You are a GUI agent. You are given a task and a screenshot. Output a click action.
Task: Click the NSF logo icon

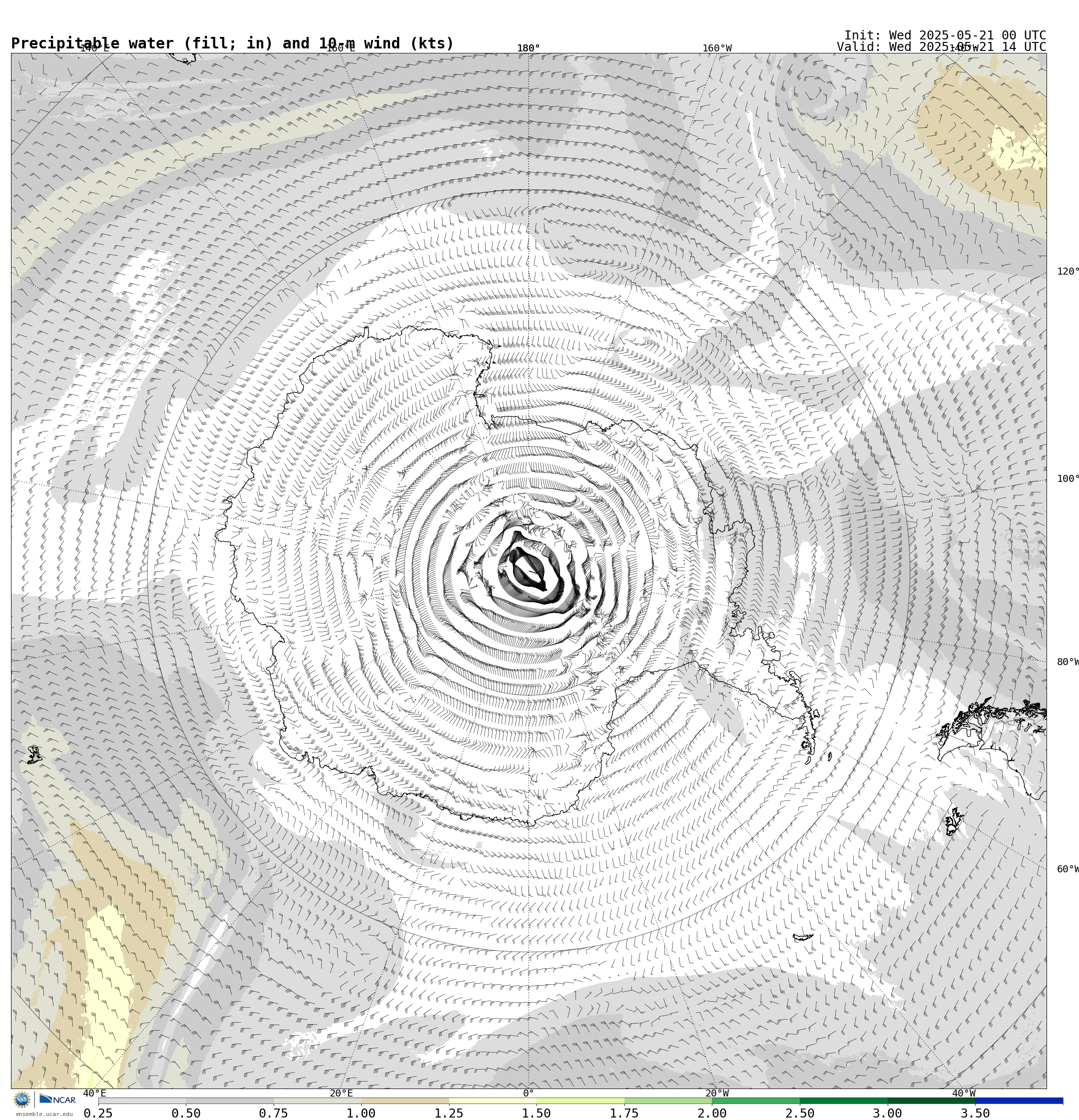click(21, 1099)
